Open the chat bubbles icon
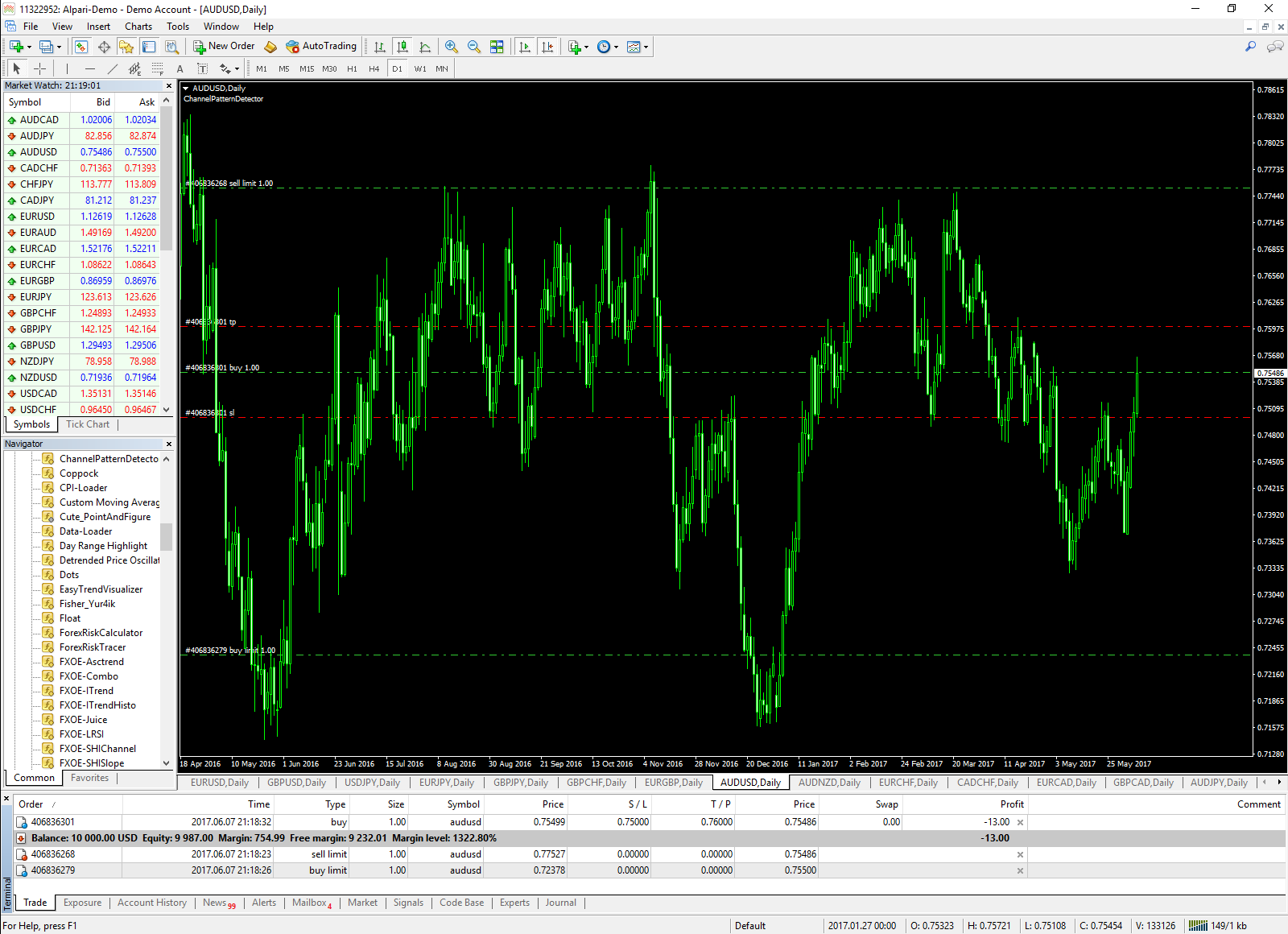The image size is (1288, 934). point(1275,47)
